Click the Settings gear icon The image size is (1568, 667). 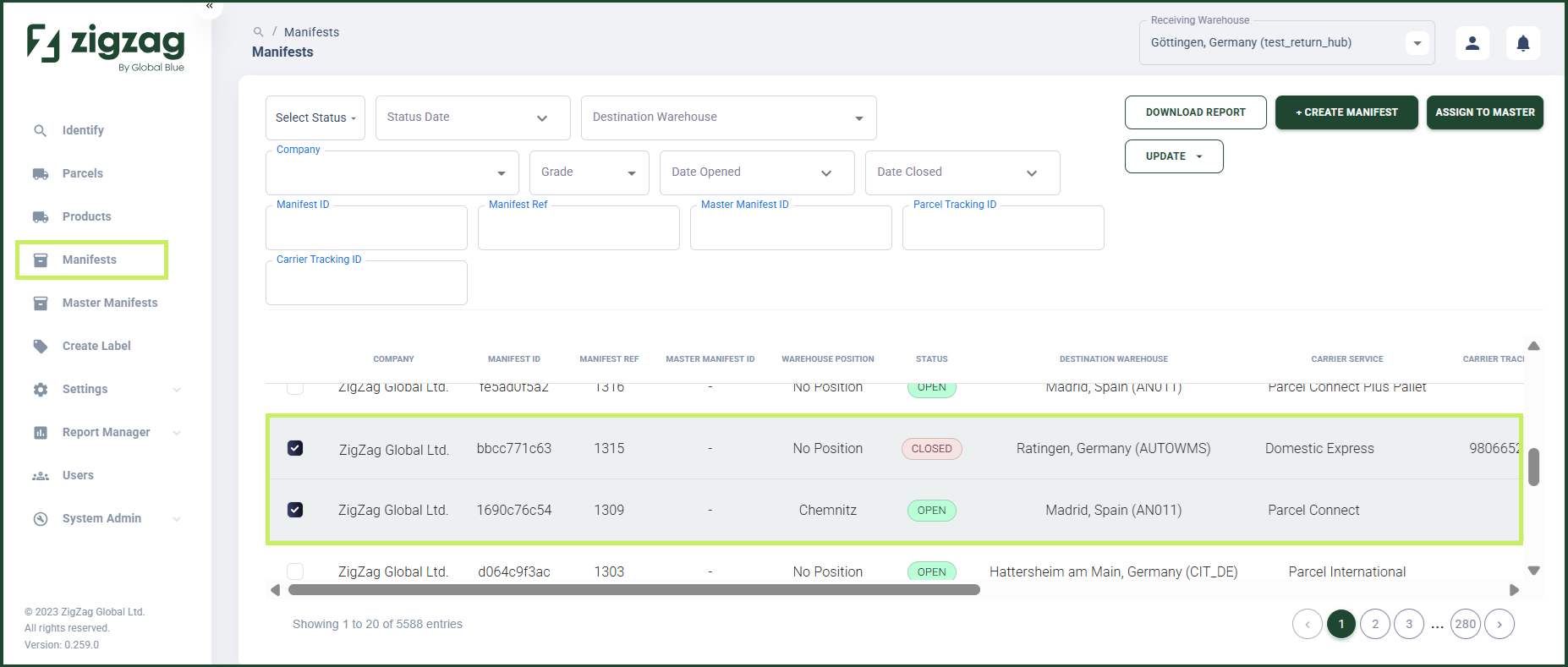(x=41, y=389)
